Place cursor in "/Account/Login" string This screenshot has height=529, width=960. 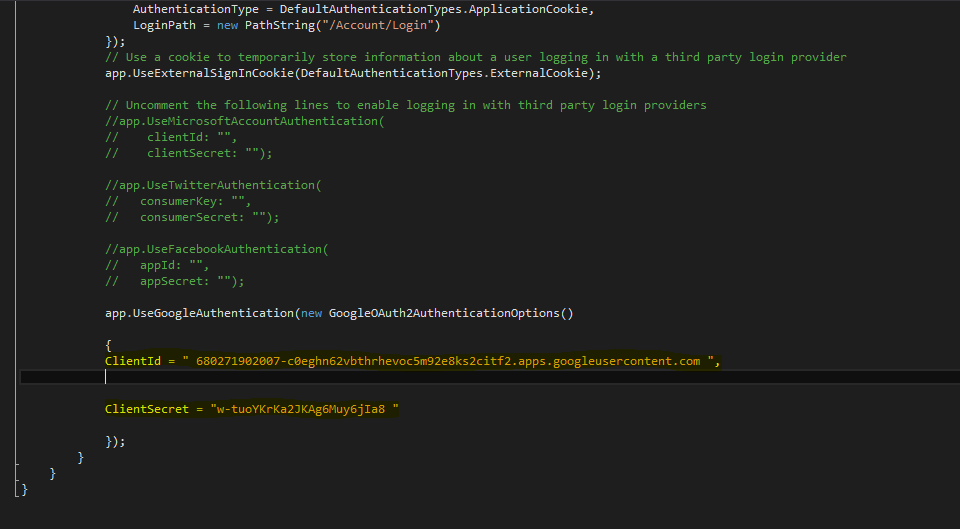381,25
